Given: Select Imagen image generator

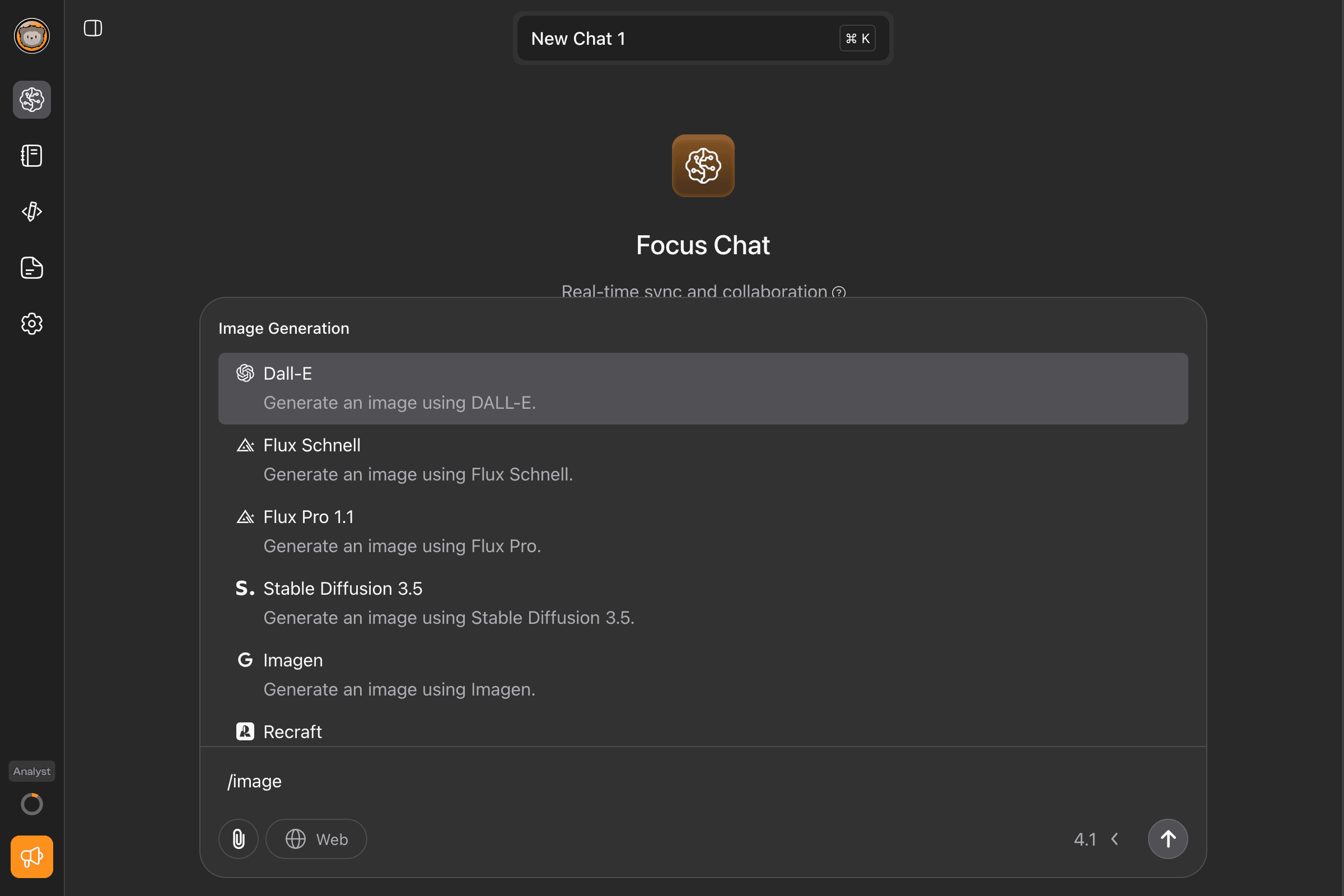Looking at the screenshot, I should [703, 675].
